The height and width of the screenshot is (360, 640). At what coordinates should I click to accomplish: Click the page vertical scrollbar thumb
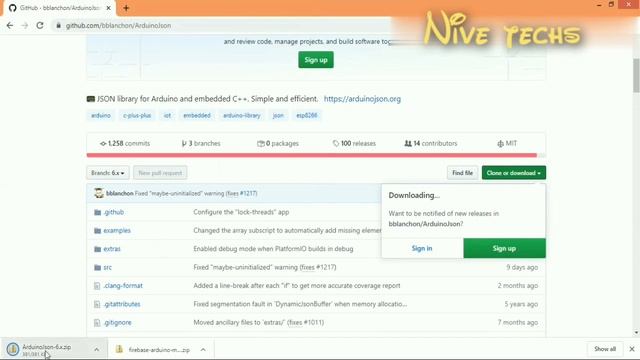[636, 76]
